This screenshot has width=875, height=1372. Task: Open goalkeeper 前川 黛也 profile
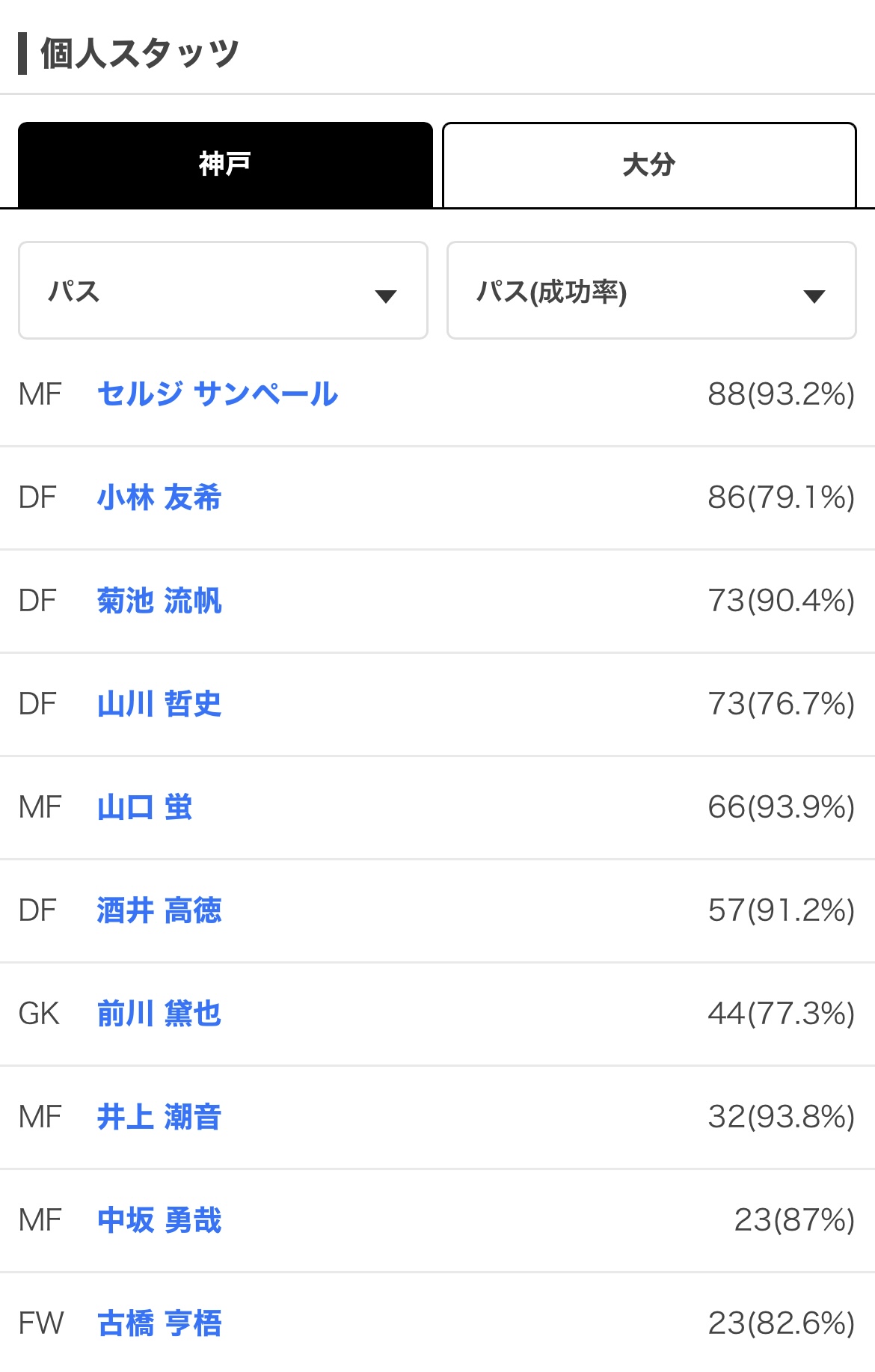(159, 1014)
